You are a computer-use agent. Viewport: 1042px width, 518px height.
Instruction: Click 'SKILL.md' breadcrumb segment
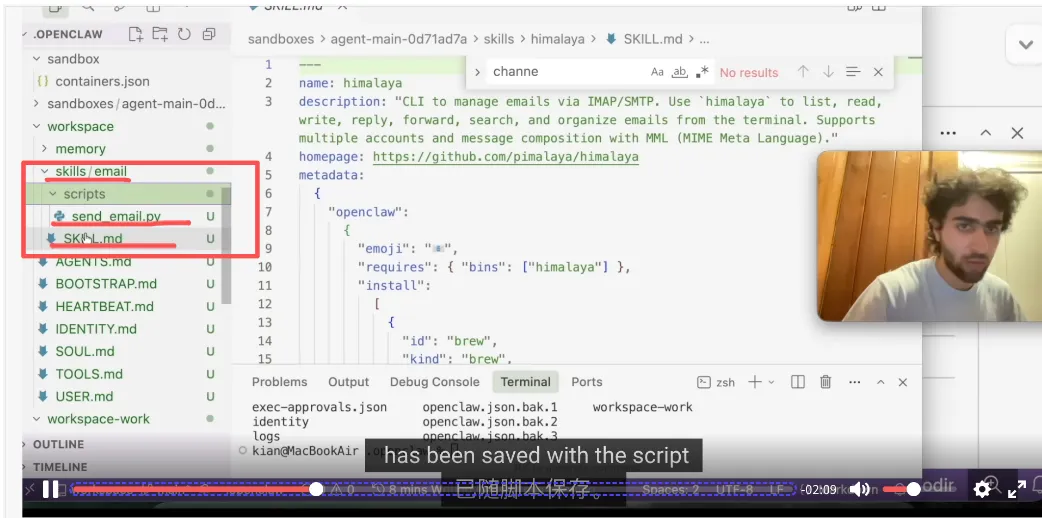tap(653, 39)
